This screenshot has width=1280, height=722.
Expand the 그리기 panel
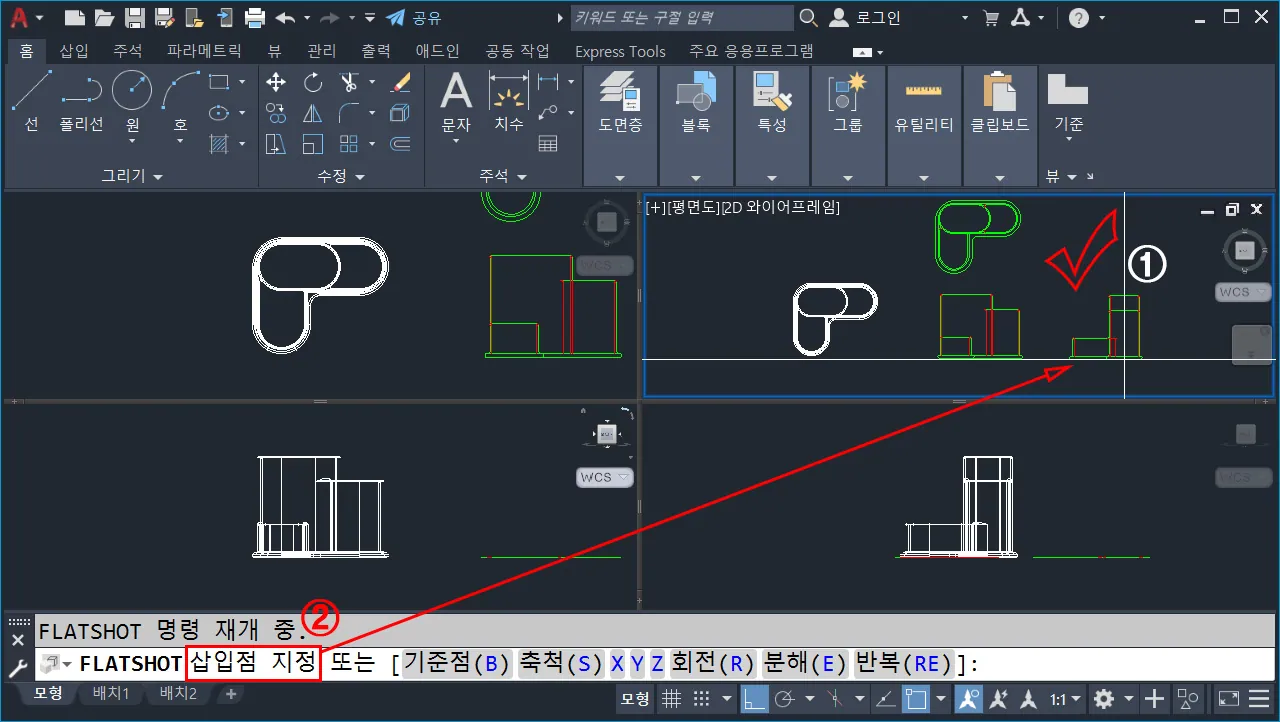click(132, 176)
